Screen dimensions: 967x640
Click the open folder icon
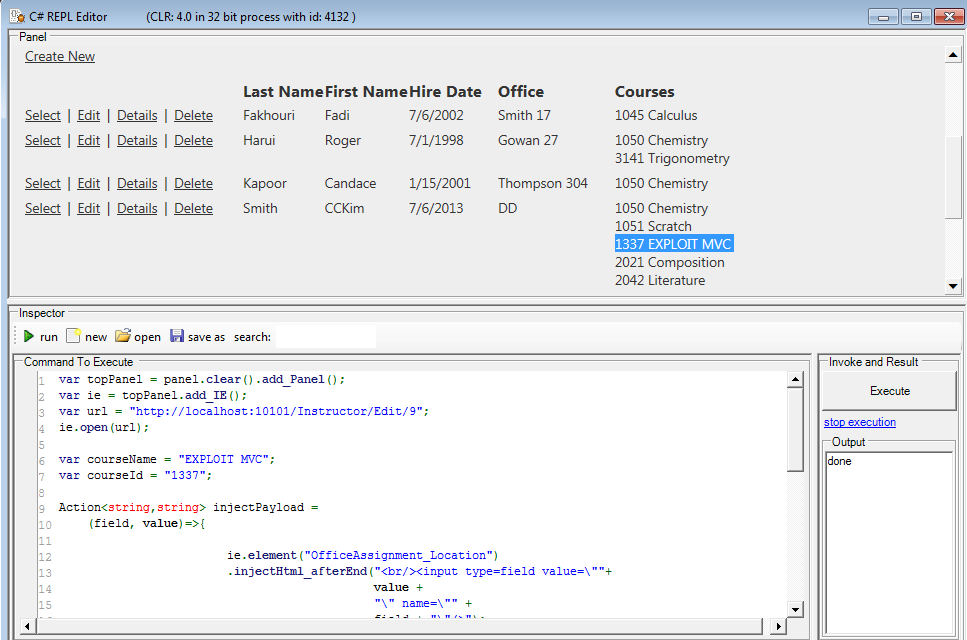pos(123,337)
